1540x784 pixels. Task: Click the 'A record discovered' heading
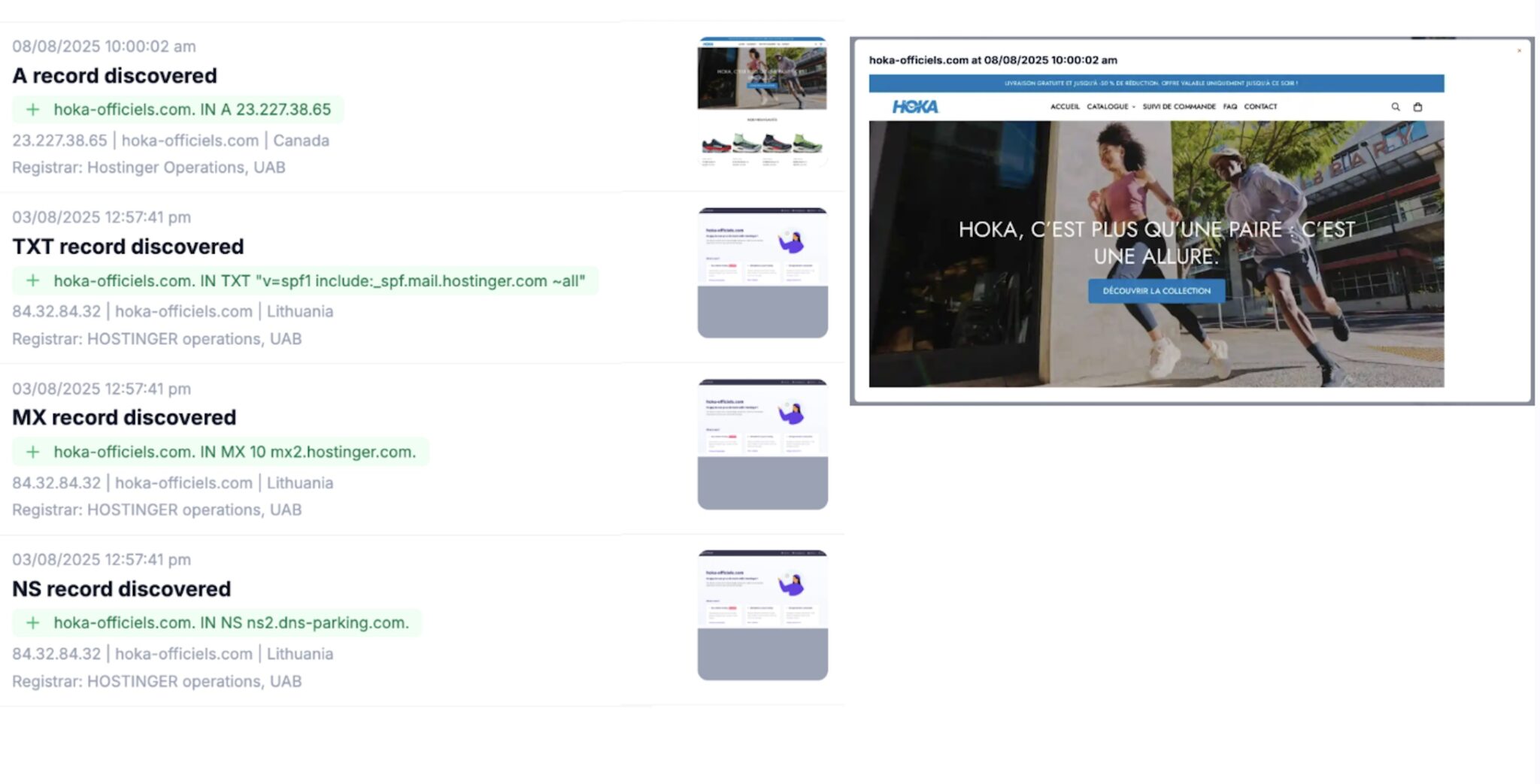114,76
